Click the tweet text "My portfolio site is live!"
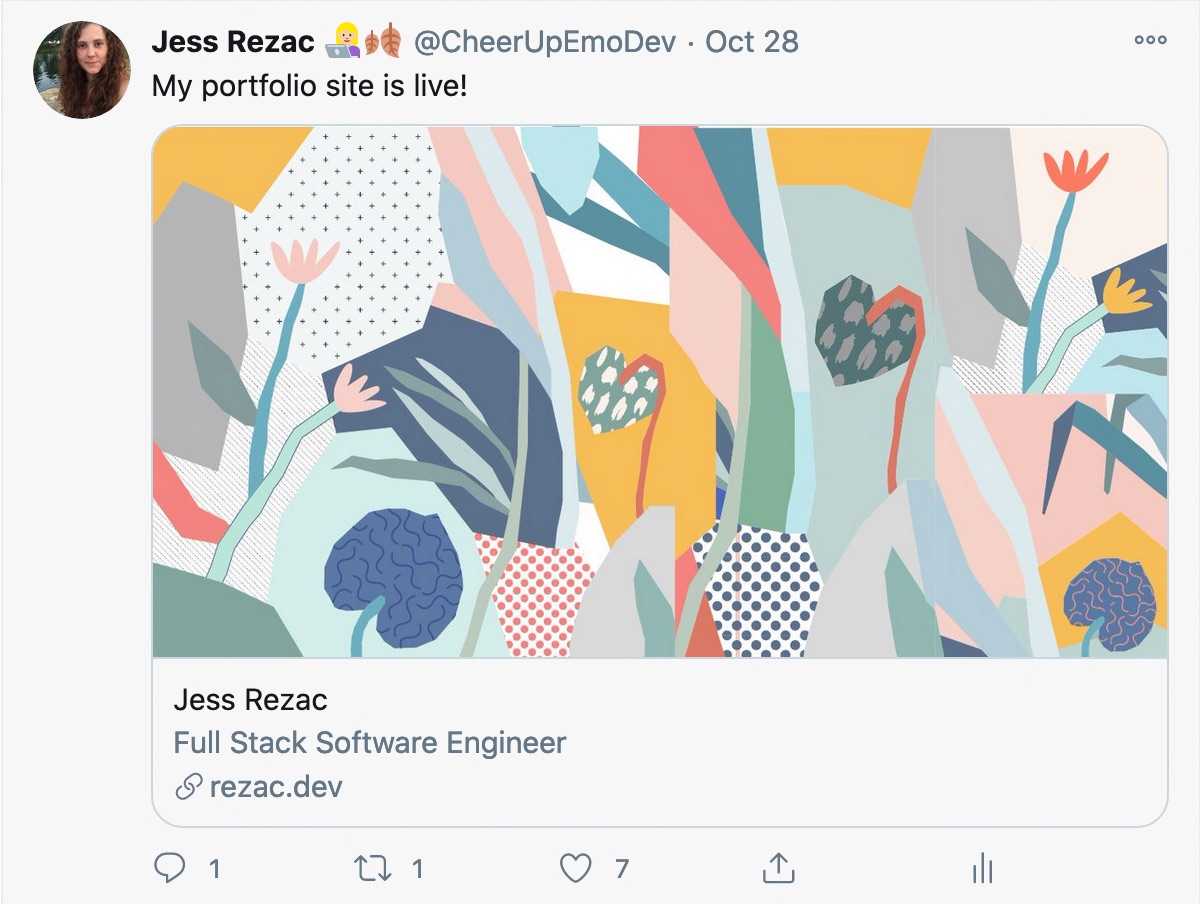1200x904 pixels. (x=309, y=86)
